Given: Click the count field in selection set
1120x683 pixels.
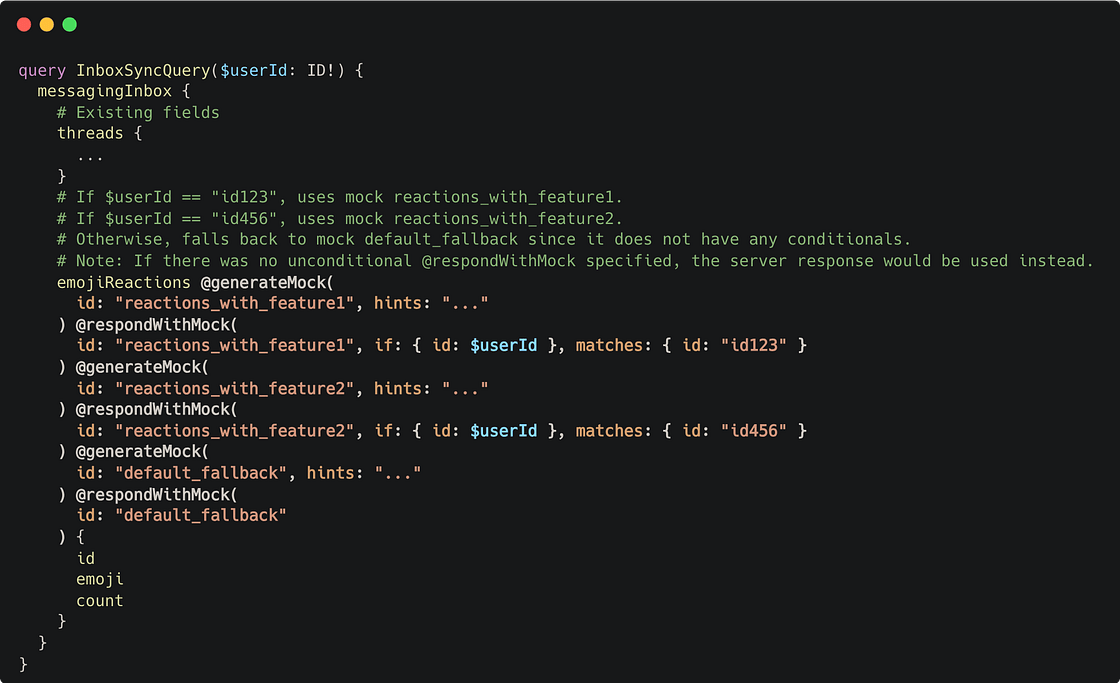Looking at the screenshot, I should point(100,600).
